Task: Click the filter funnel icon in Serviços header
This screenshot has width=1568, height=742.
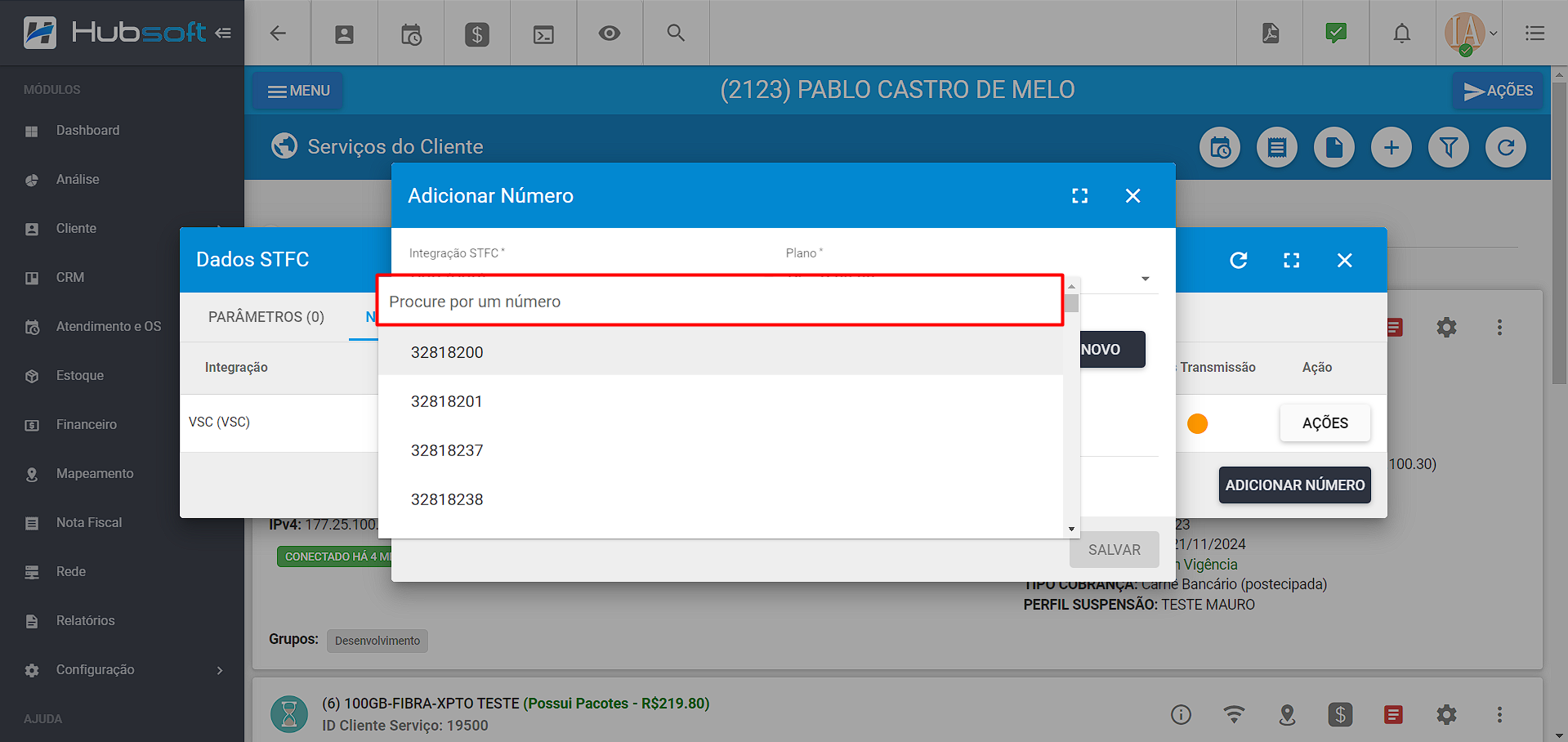Action: tap(1448, 148)
